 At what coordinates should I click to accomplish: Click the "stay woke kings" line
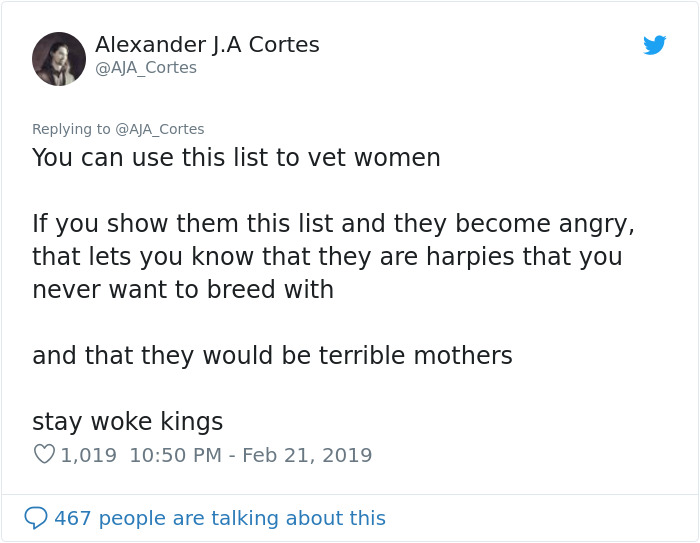click(127, 421)
